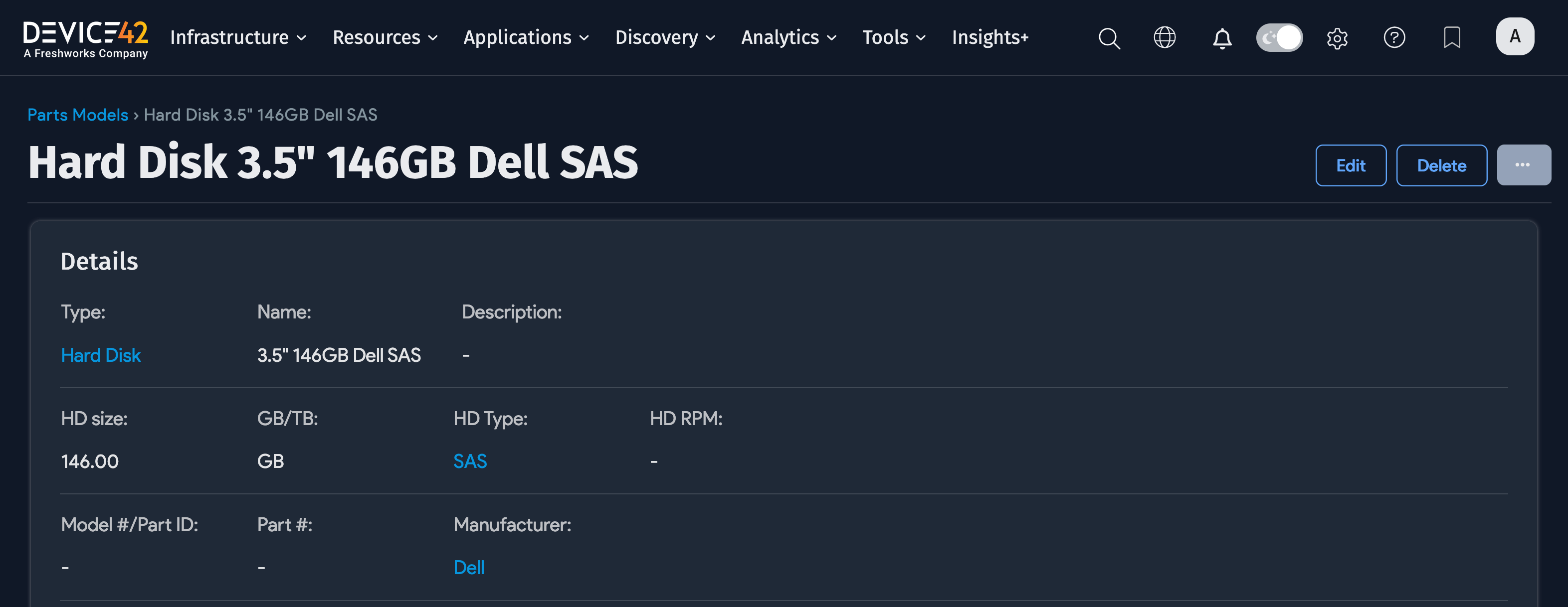1568x607 pixels.
Task: Expand the Resources dropdown
Action: [385, 38]
